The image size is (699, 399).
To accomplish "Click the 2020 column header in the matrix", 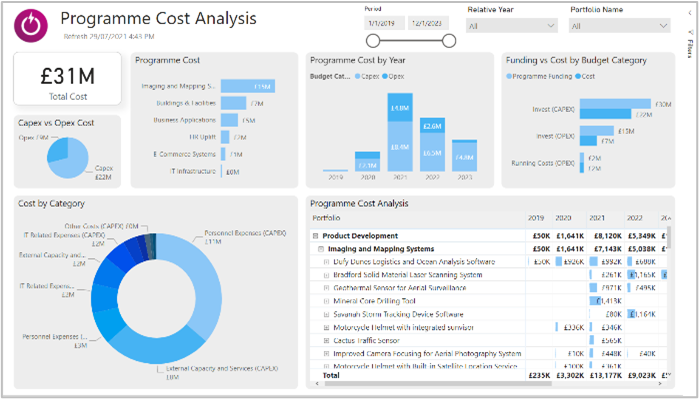I will coord(563,218).
